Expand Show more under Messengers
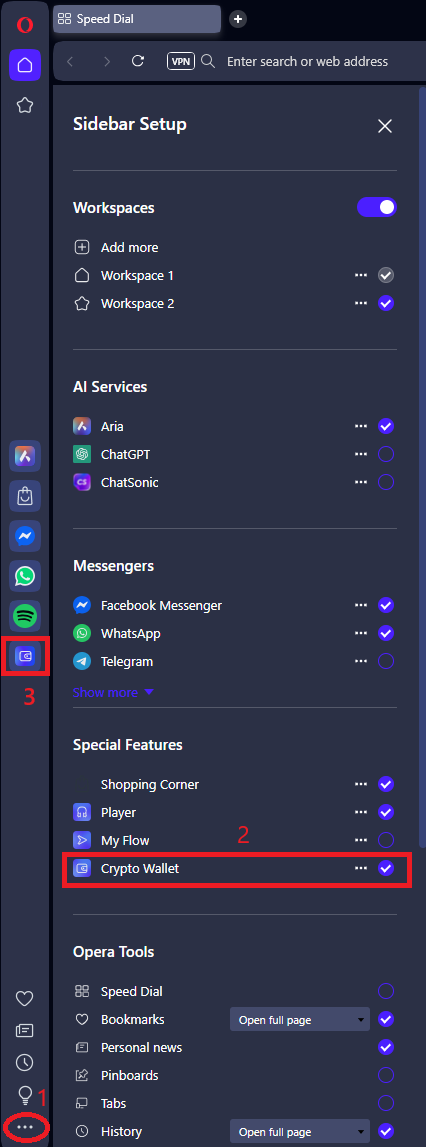 pyautogui.click(x=113, y=692)
